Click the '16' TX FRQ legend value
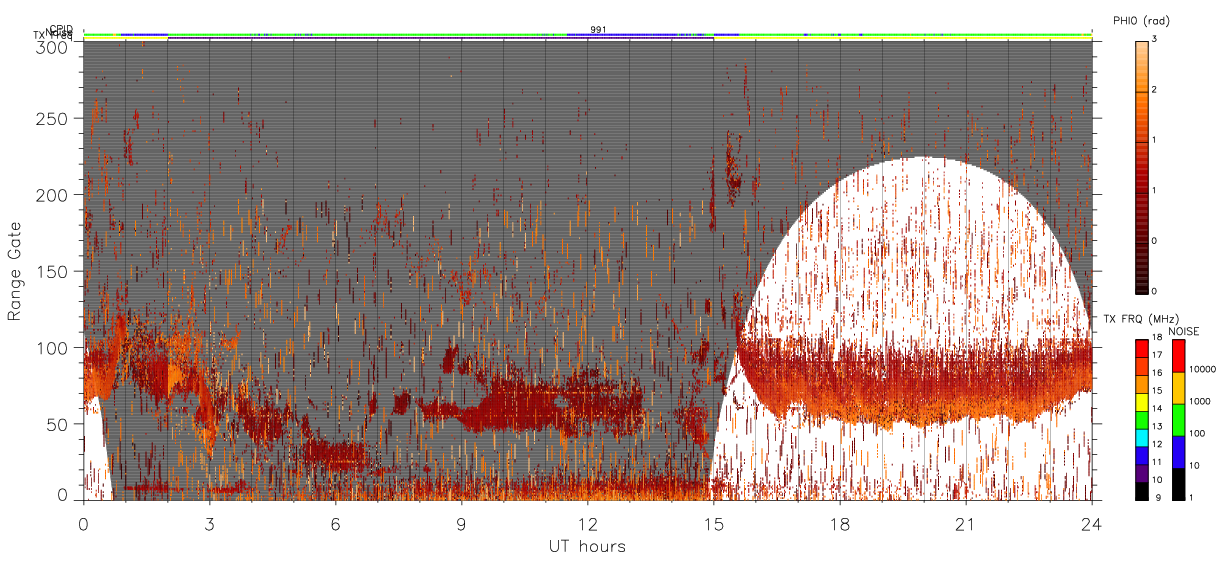 1157,373
